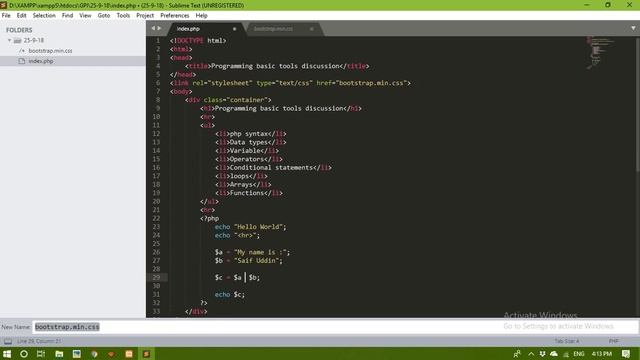Close the bootstrap.min.css tab
This screenshot has width=640, height=360.
pyautogui.click(x=311, y=29)
